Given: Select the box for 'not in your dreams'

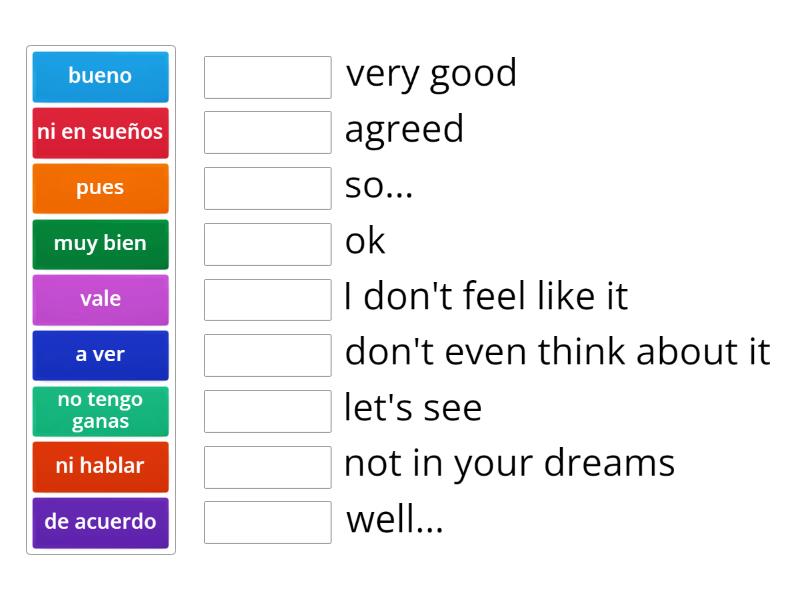Looking at the screenshot, I should tap(267, 465).
